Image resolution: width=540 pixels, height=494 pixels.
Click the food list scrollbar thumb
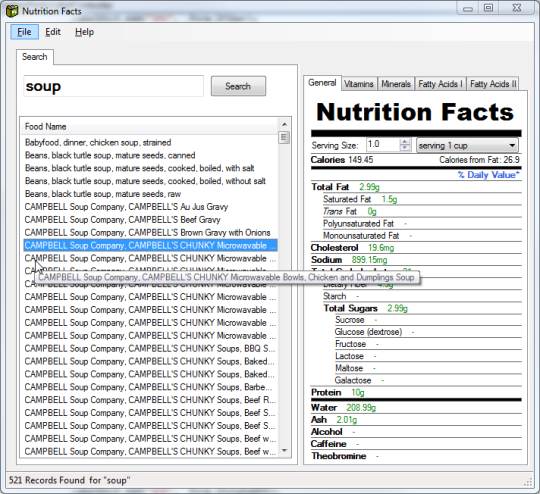coord(284,138)
